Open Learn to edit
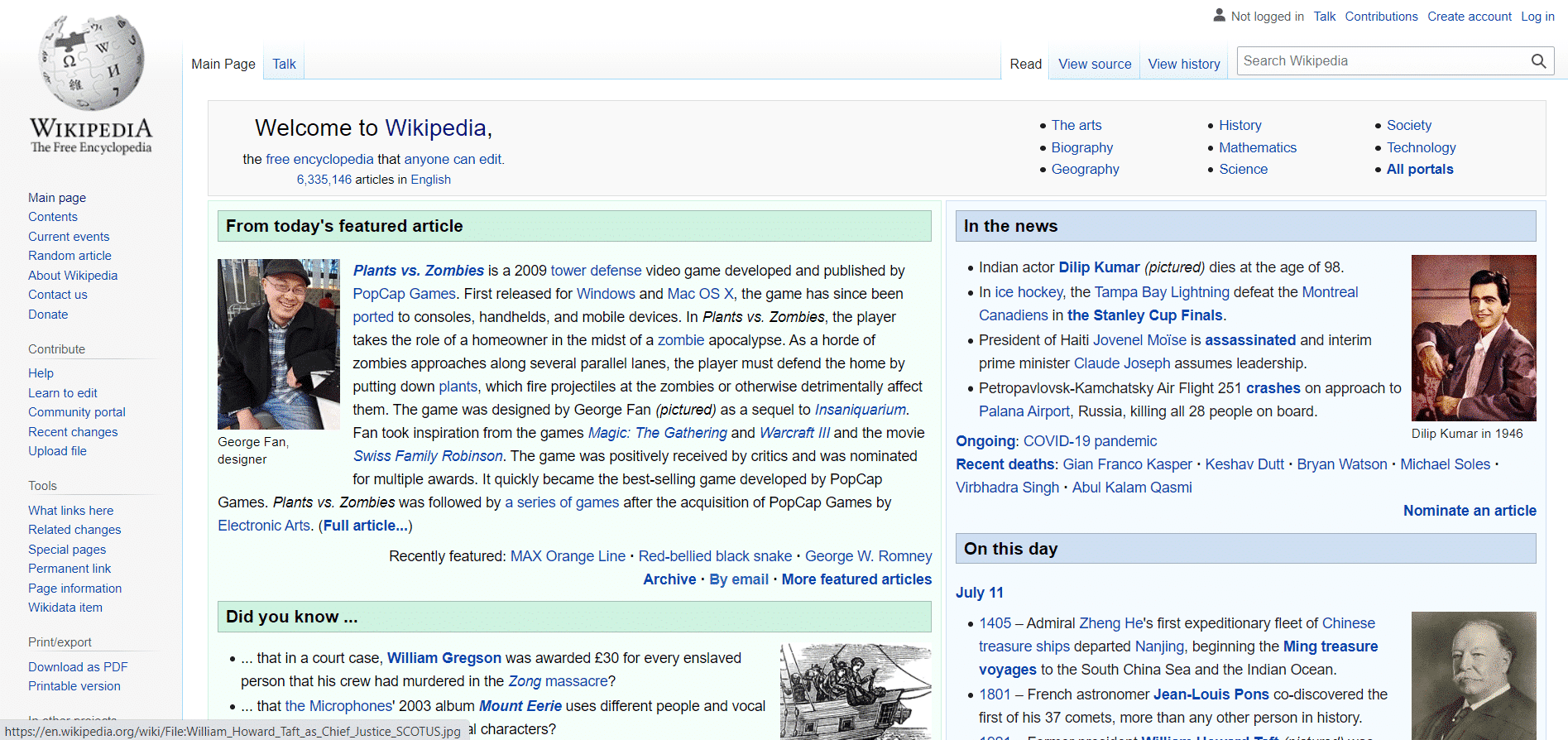This screenshot has width=1568, height=740. click(x=63, y=393)
